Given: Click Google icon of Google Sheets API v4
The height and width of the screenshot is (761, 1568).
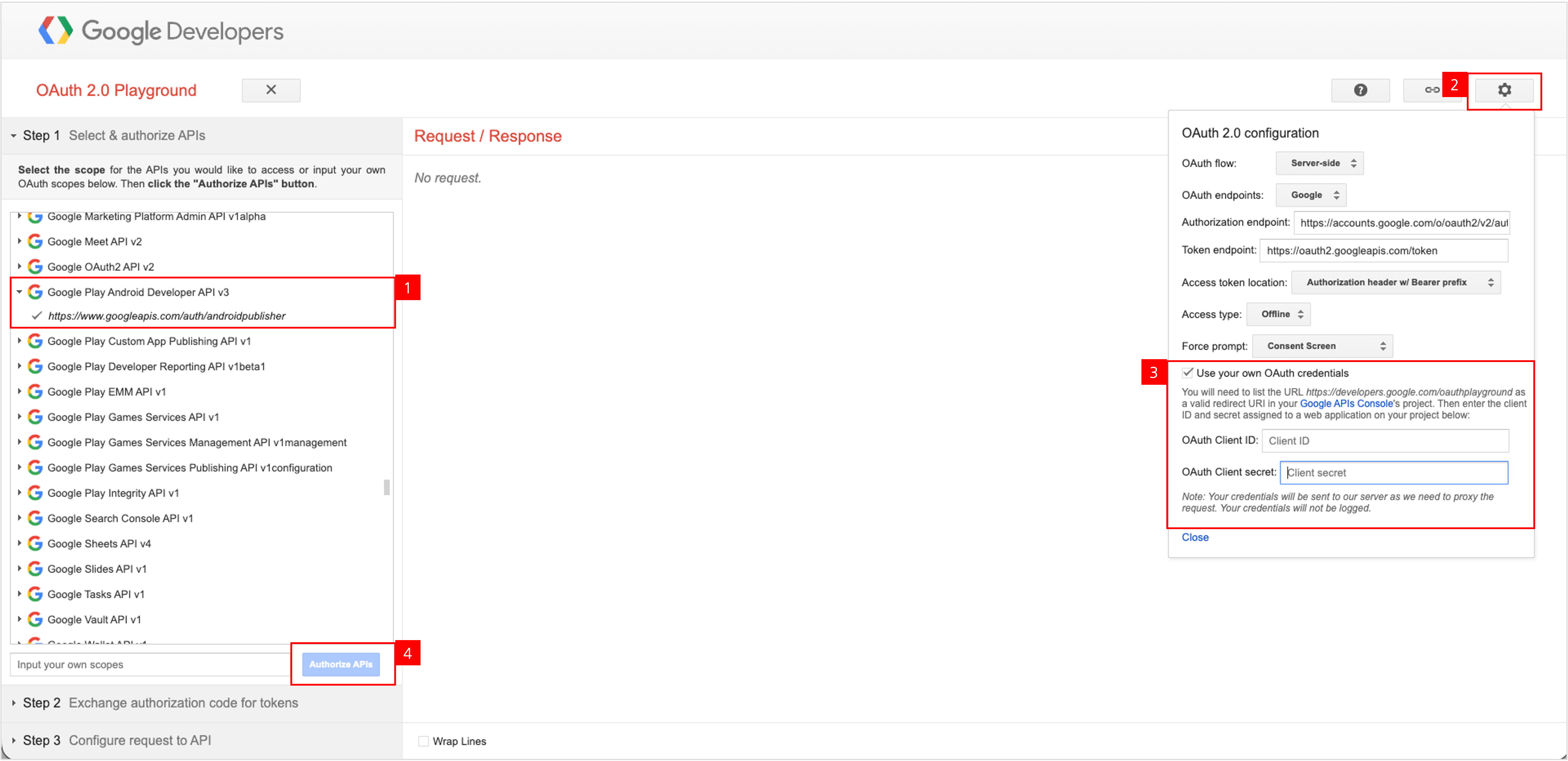Looking at the screenshot, I should tap(35, 544).
